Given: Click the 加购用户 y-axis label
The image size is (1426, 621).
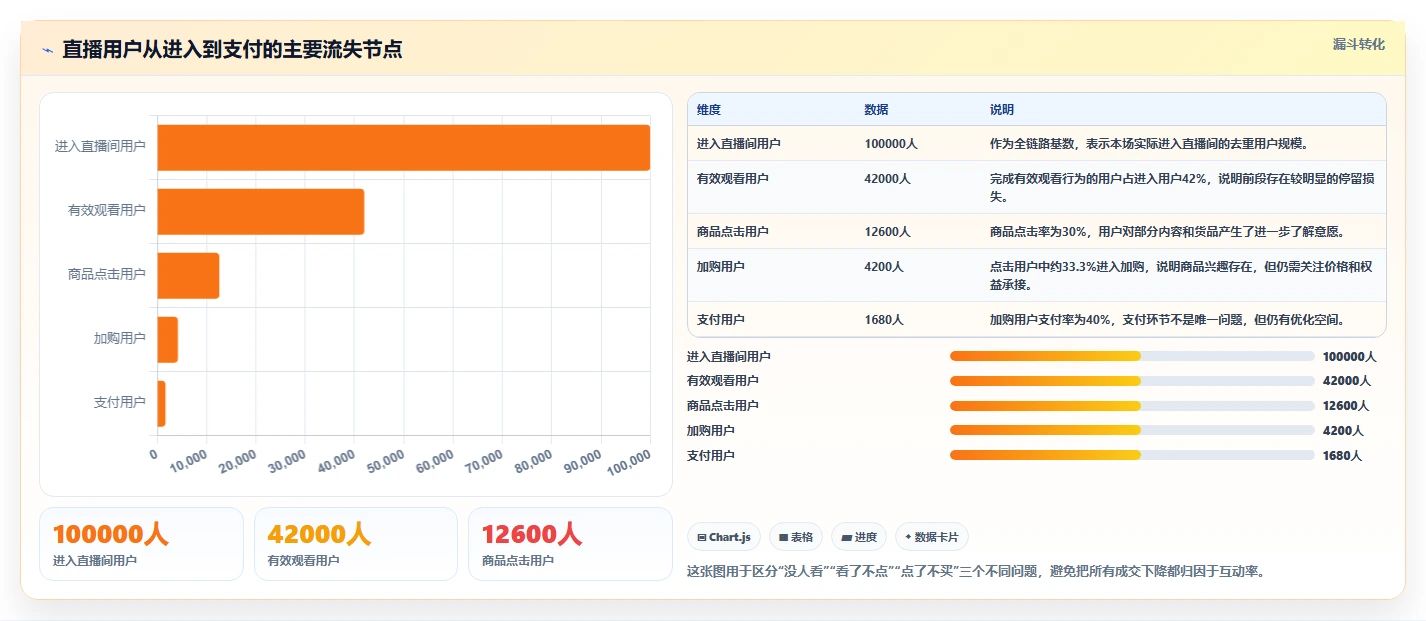Looking at the screenshot, I should point(120,339).
